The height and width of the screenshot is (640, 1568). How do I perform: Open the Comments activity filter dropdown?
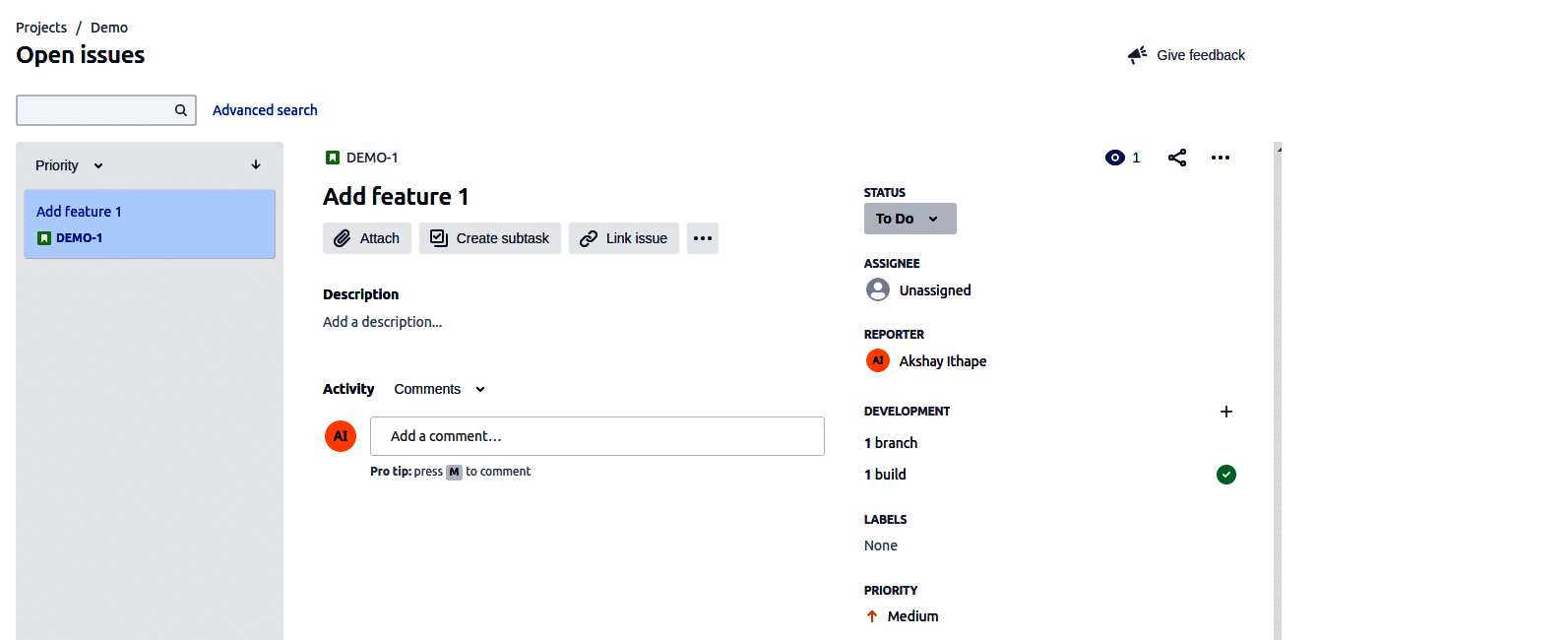point(439,389)
